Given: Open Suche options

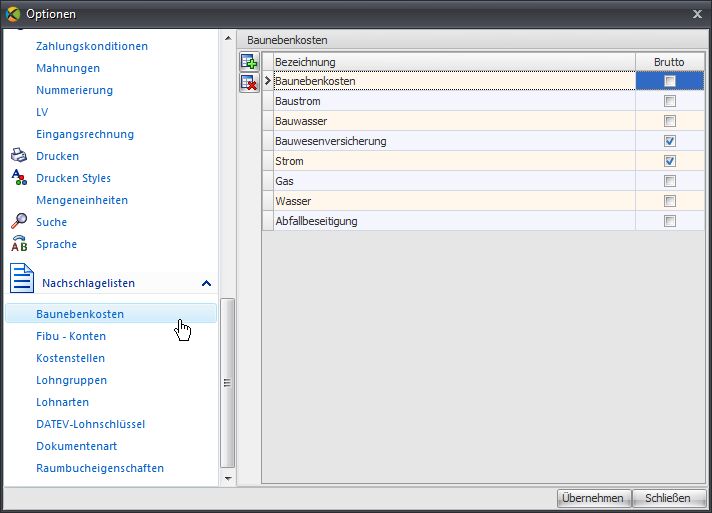Looking at the screenshot, I should 52,222.
